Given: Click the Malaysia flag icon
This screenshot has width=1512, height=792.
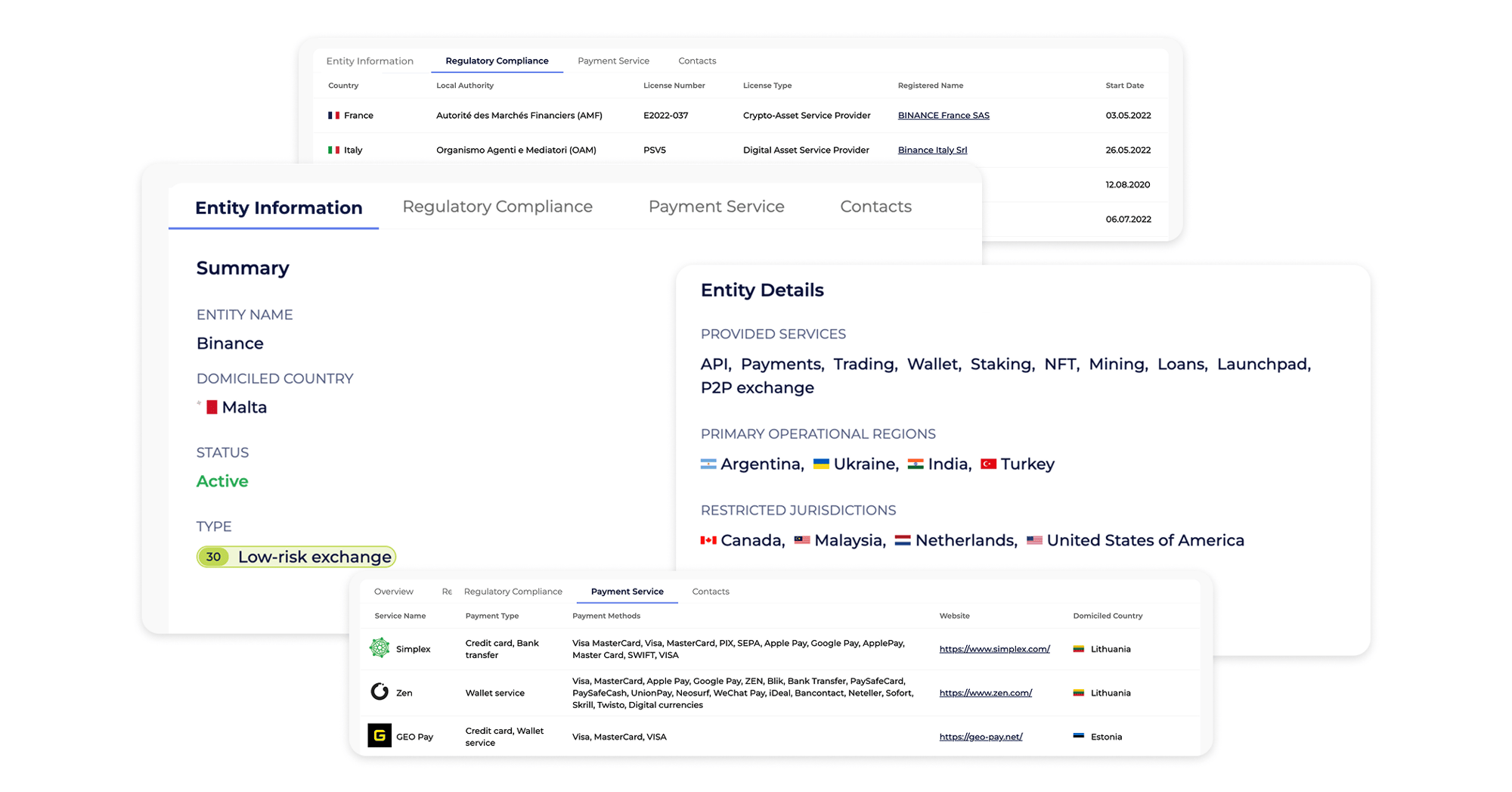Looking at the screenshot, I should click(x=802, y=540).
